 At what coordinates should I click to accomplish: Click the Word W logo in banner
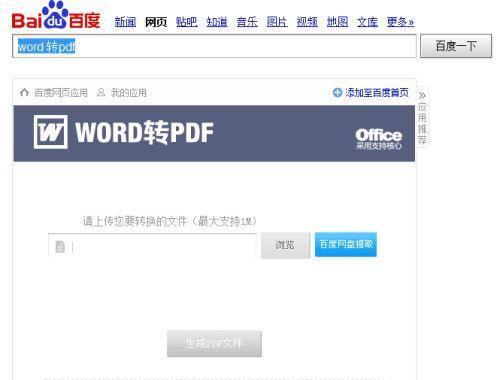click(x=51, y=132)
